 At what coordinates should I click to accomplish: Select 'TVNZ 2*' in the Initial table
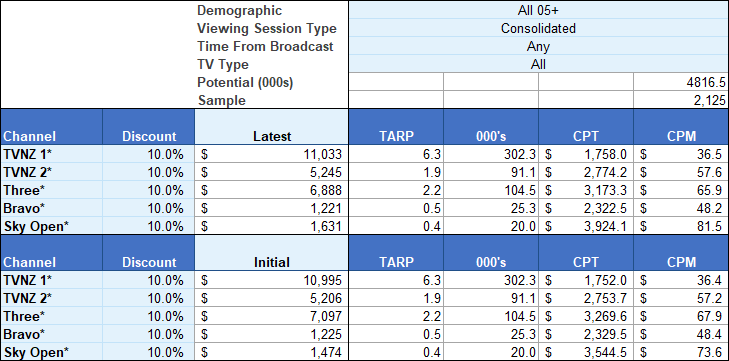(52, 298)
